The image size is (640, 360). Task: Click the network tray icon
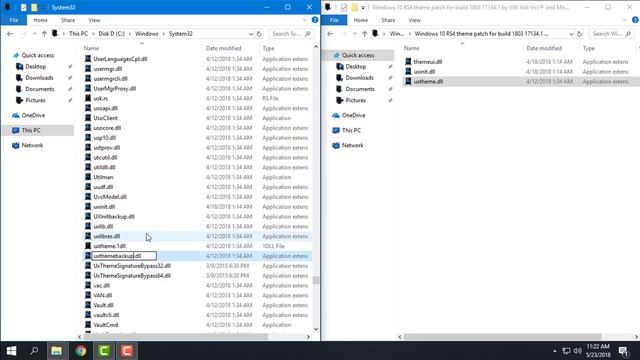566,351
